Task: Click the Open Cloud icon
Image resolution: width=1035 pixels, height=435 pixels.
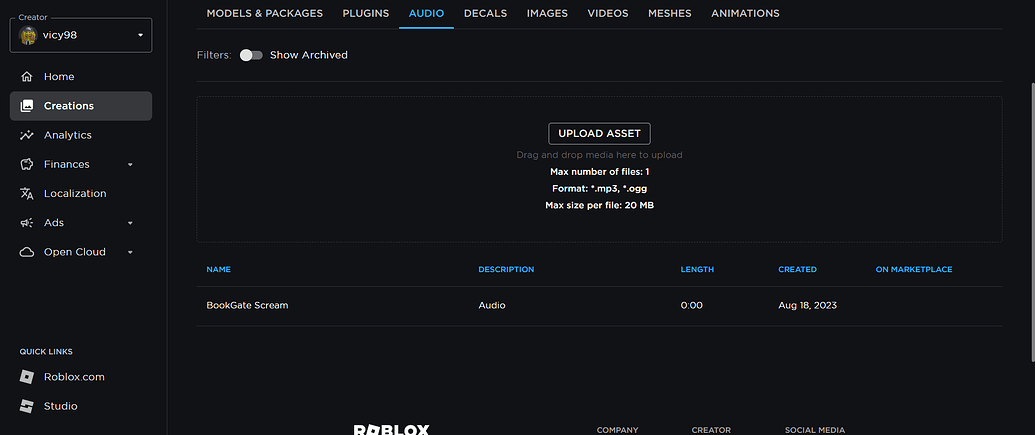Action: 27,252
